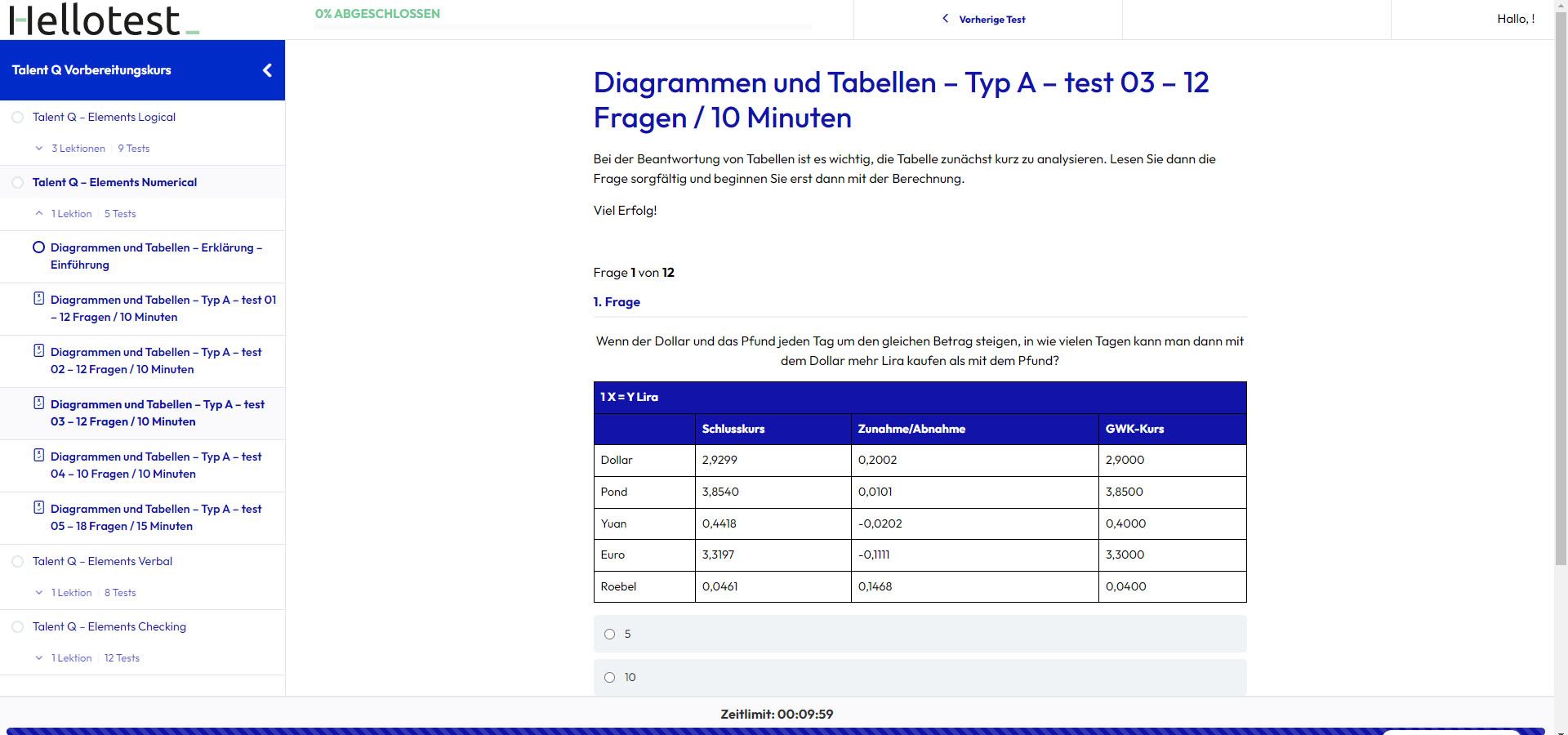The image size is (1568, 735).
Task: Click the Hallo greeting at top right
Action: pyautogui.click(x=1516, y=19)
